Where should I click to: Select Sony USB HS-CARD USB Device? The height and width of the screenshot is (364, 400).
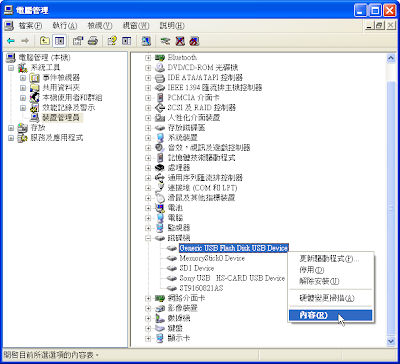pos(232,278)
